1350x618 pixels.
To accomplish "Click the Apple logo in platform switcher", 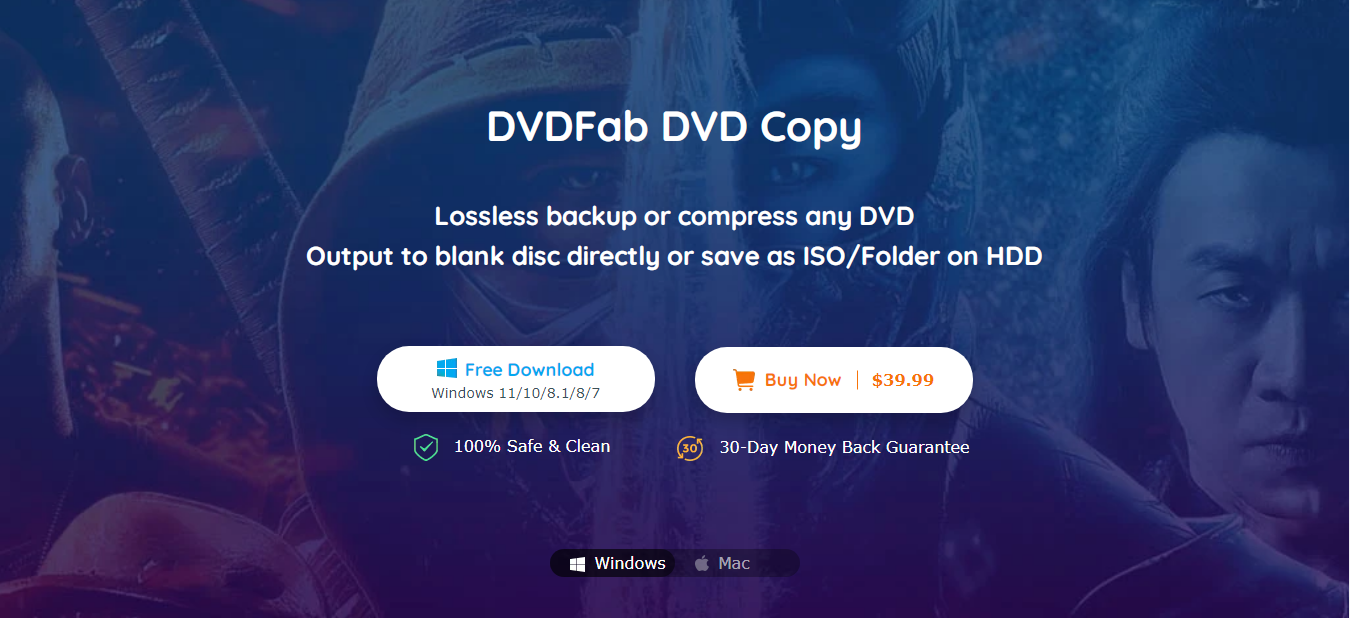I will (702, 564).
